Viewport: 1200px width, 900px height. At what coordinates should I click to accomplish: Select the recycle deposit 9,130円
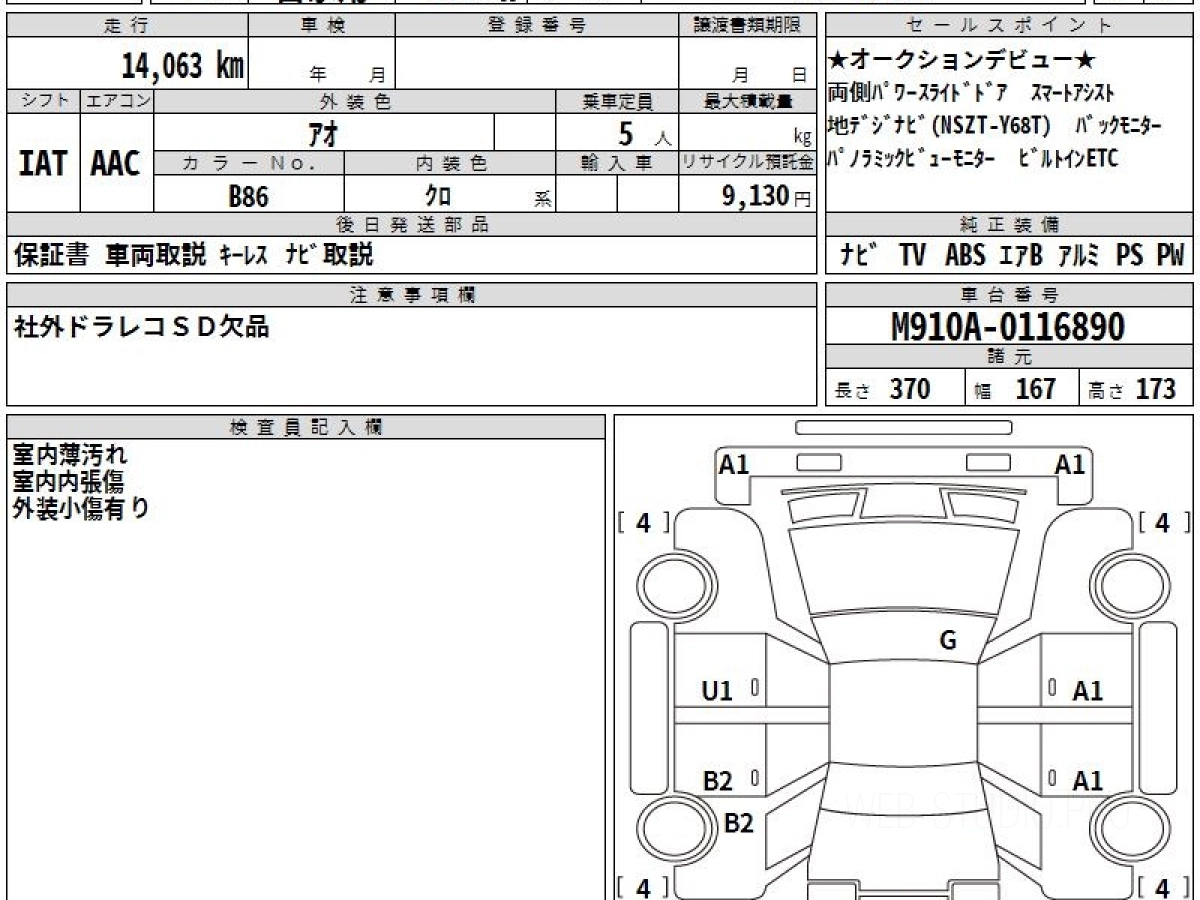point(766,196)
